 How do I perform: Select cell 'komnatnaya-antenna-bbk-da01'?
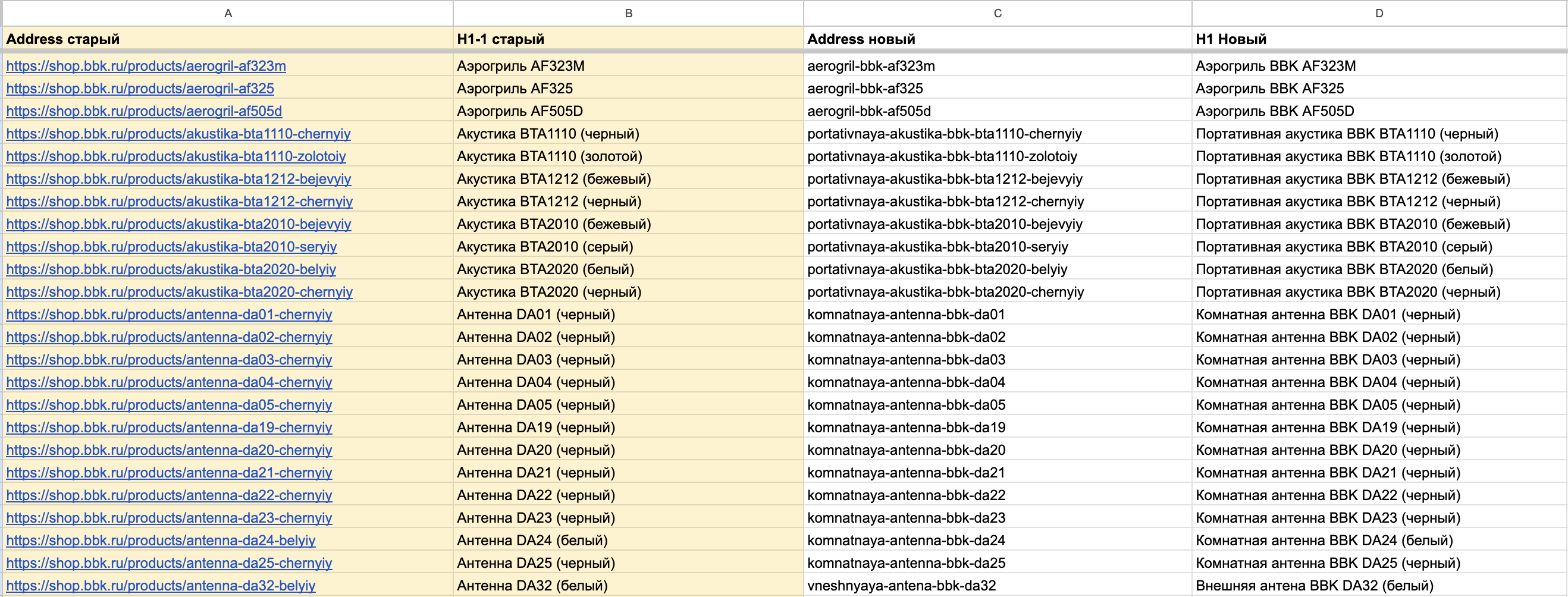[x=998, y=314]
